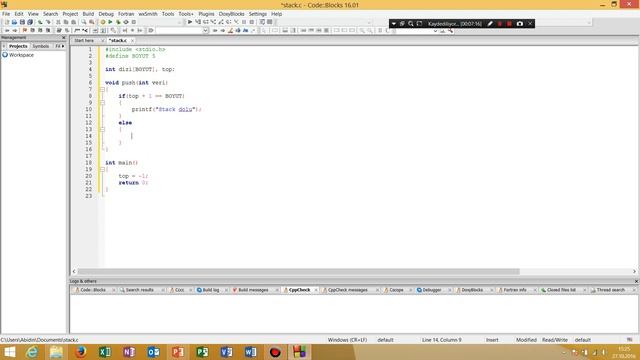The height and width of the screenshot is (360, 640).
Task: Collapse the push function fold marker
Action: point(102,89)
